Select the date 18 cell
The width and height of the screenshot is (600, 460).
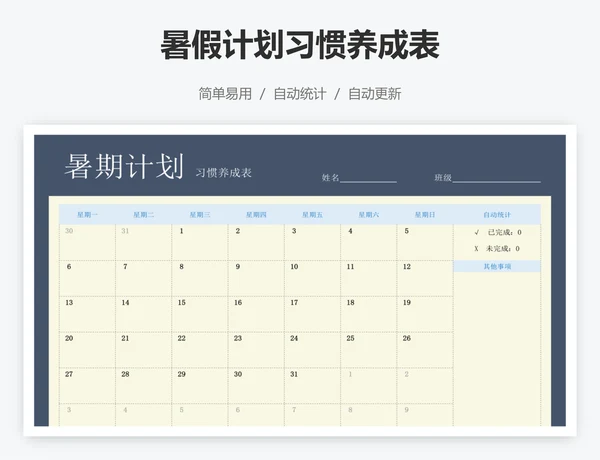pos(368,314)
